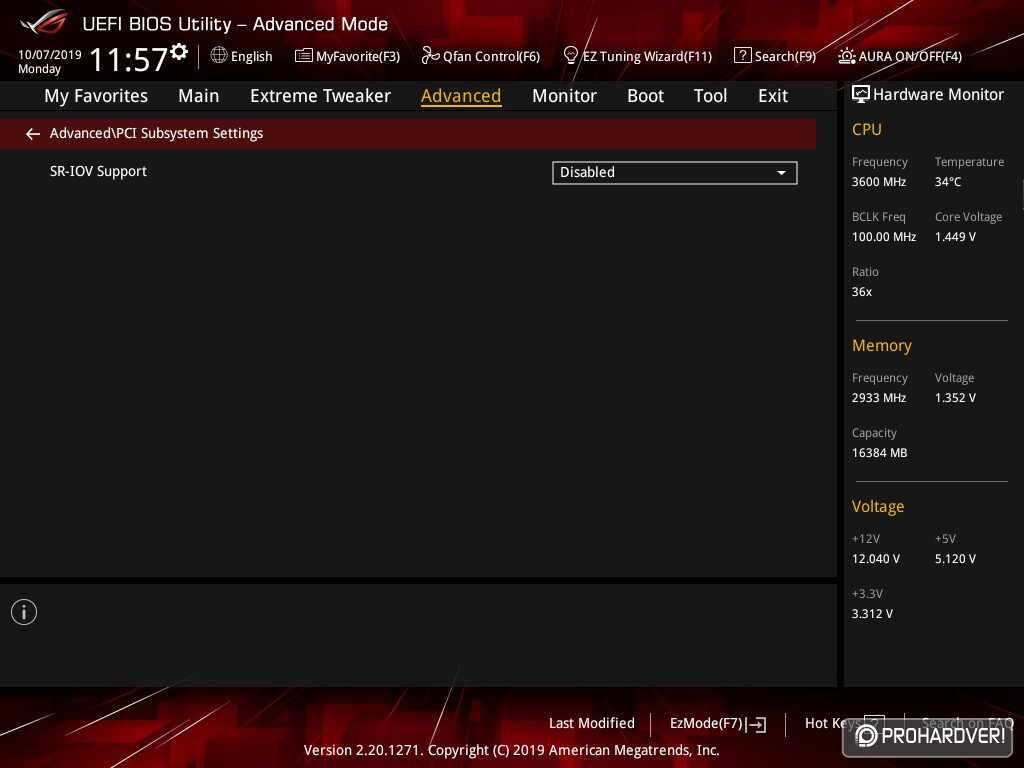Switch to the Main tab
Screen dimensions: 1024x768
(199, 96)
